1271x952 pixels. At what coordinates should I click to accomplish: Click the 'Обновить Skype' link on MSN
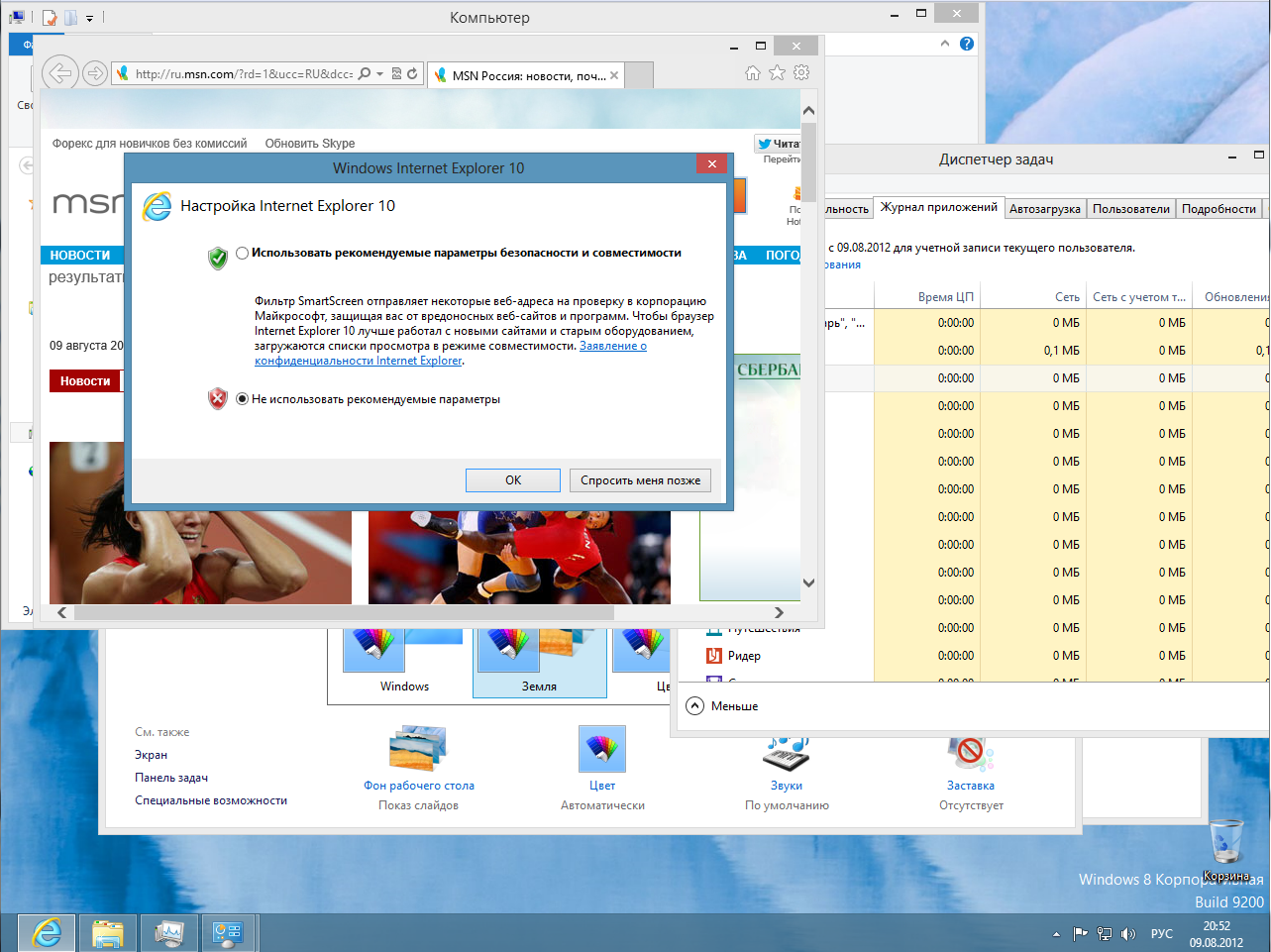coord(310,144)
